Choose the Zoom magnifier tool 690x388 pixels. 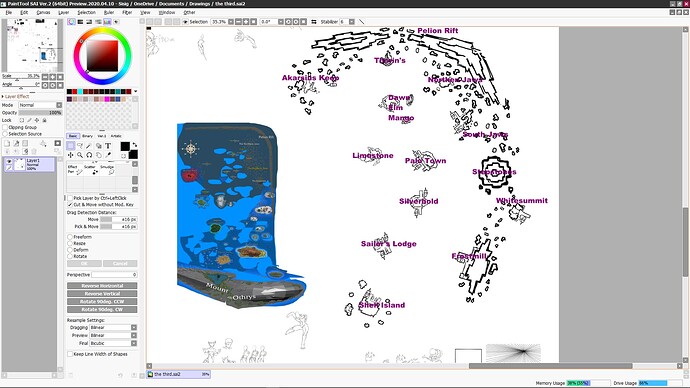click(x=80, y=155)
